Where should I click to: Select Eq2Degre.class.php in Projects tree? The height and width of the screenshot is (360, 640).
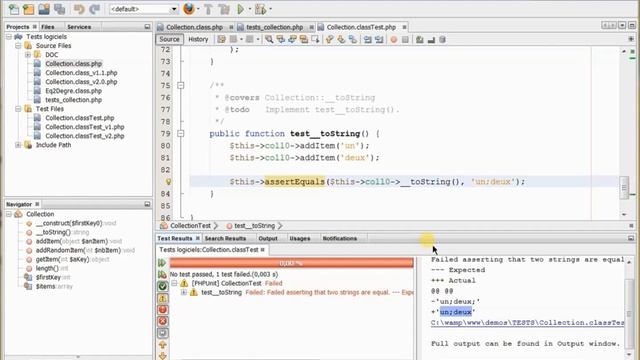tap(73, 91)
